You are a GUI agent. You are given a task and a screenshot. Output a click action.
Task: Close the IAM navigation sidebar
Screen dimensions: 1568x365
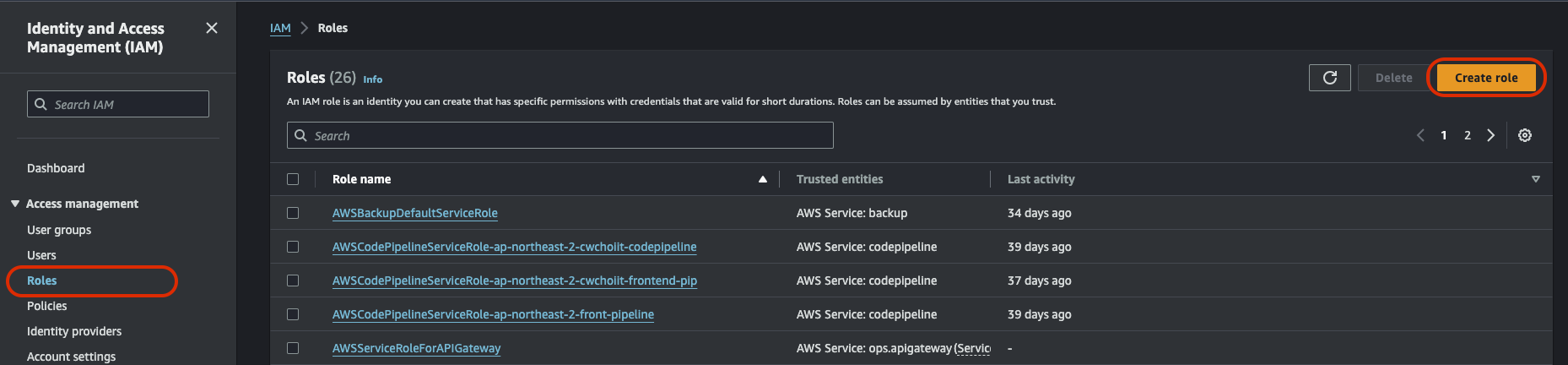[x=212, y=28]
